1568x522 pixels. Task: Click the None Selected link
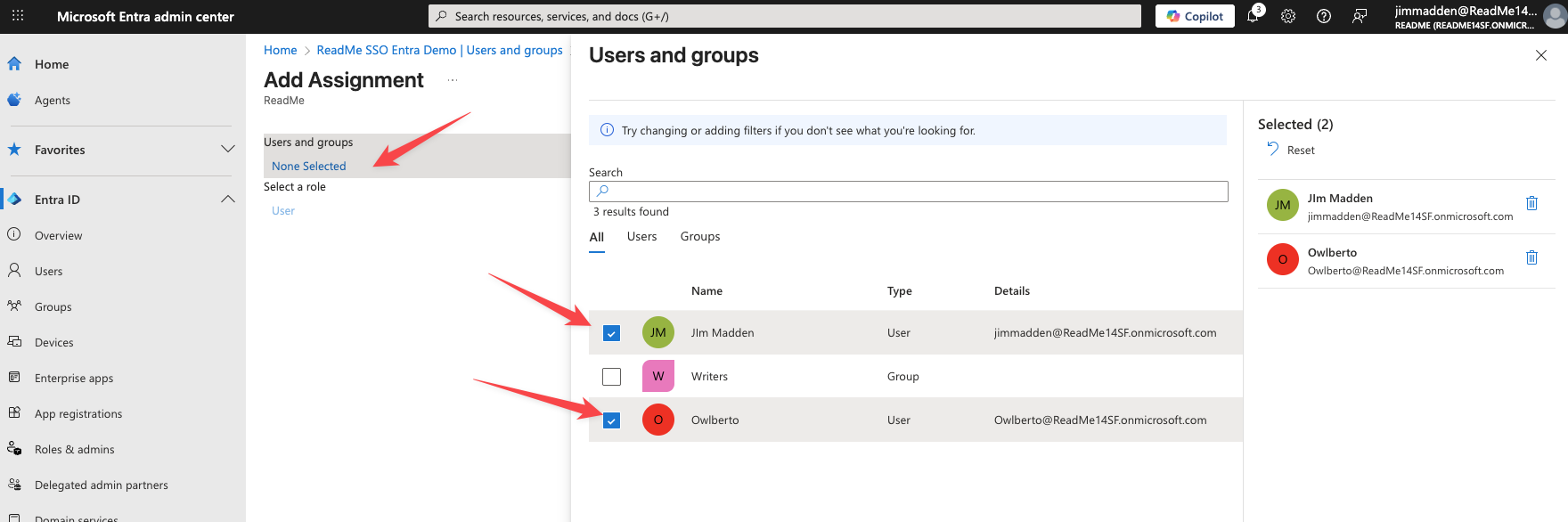[x=308, y=166]
